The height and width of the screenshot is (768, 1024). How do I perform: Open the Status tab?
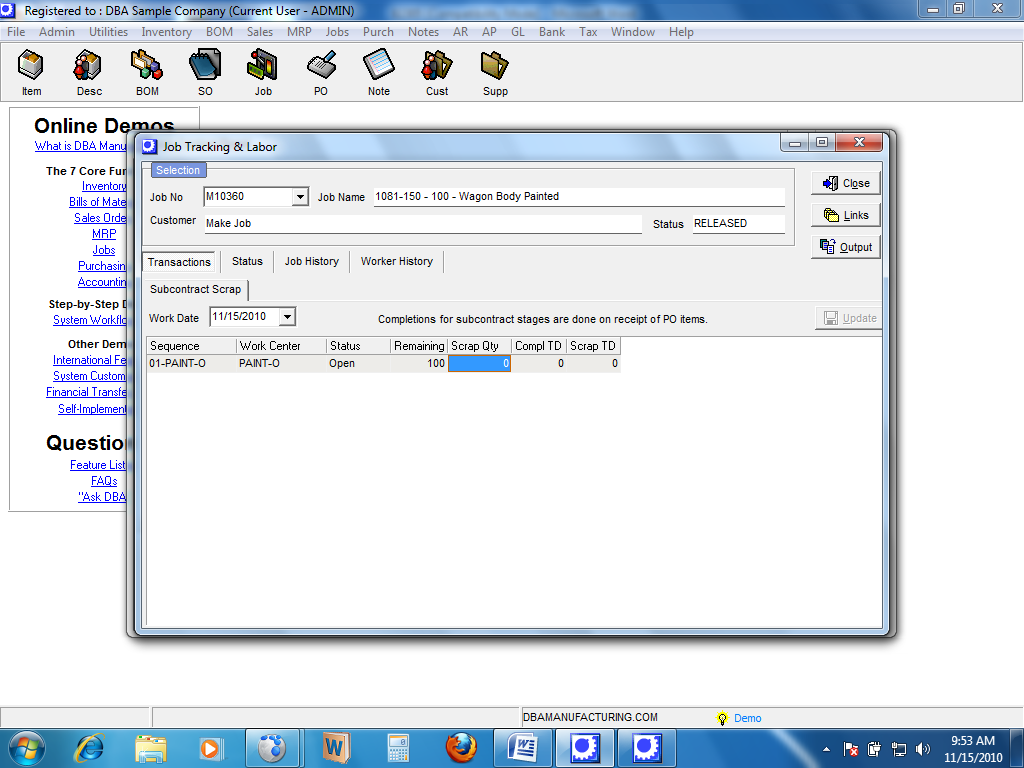[247, 262]
